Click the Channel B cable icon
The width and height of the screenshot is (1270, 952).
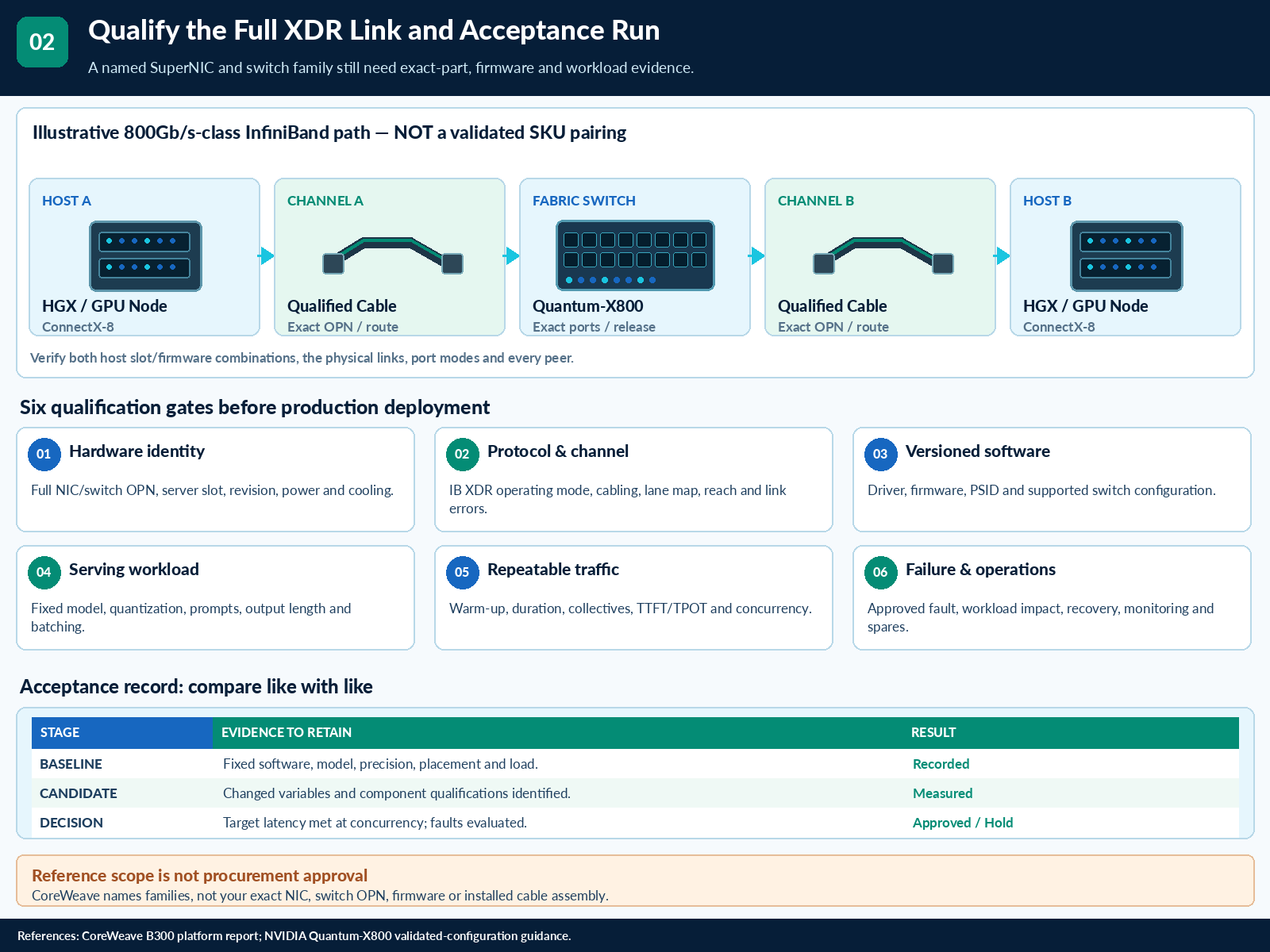883,255
